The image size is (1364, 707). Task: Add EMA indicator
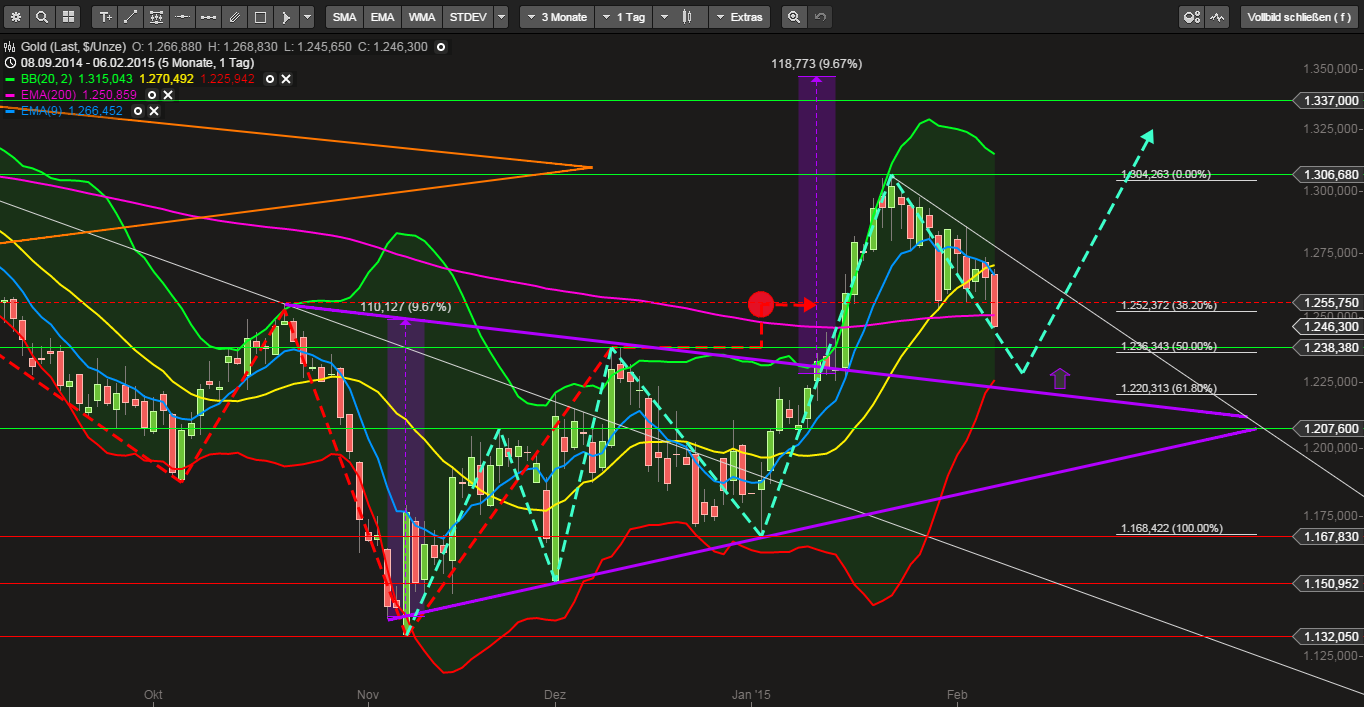point(381,17)
